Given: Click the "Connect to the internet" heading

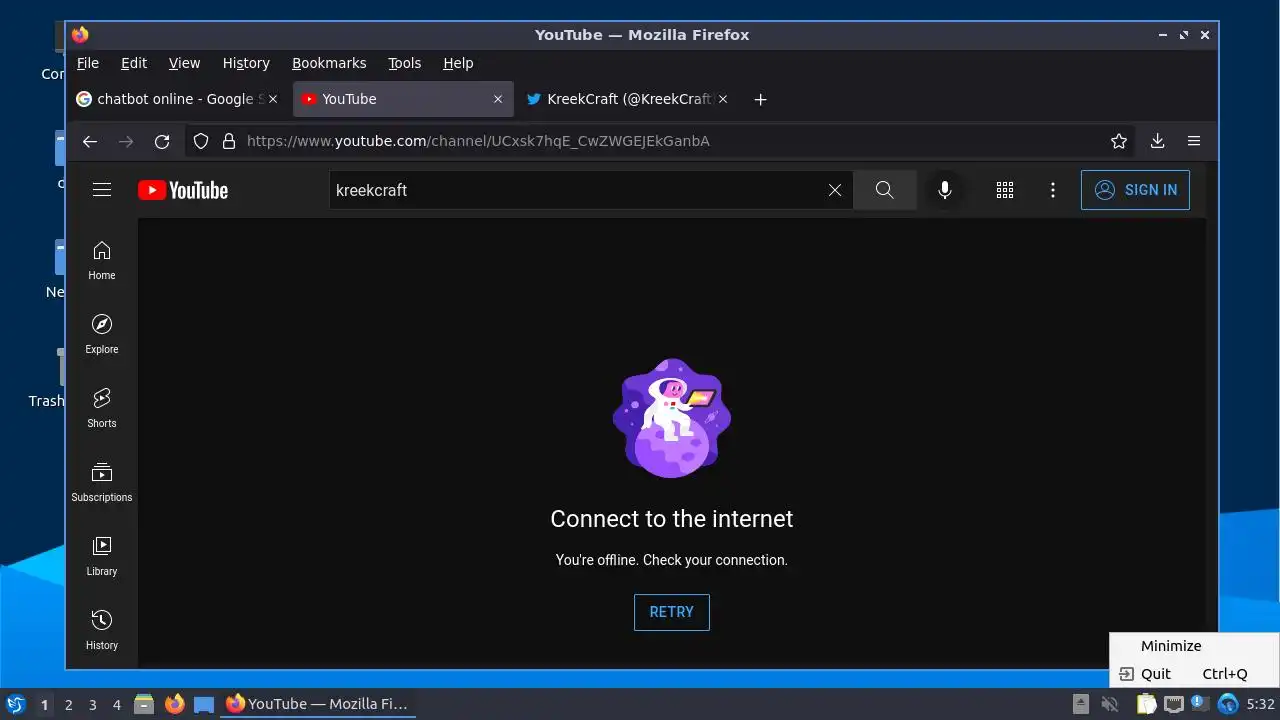Looking at the screenshot, I should pyautogui.click(x=672, y=519).
